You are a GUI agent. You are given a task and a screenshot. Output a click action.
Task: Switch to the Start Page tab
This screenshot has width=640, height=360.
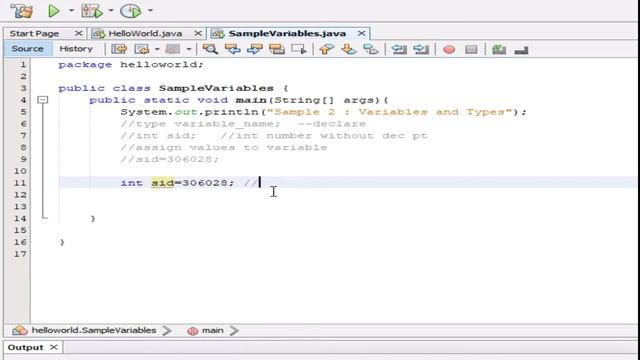[35, 33]
